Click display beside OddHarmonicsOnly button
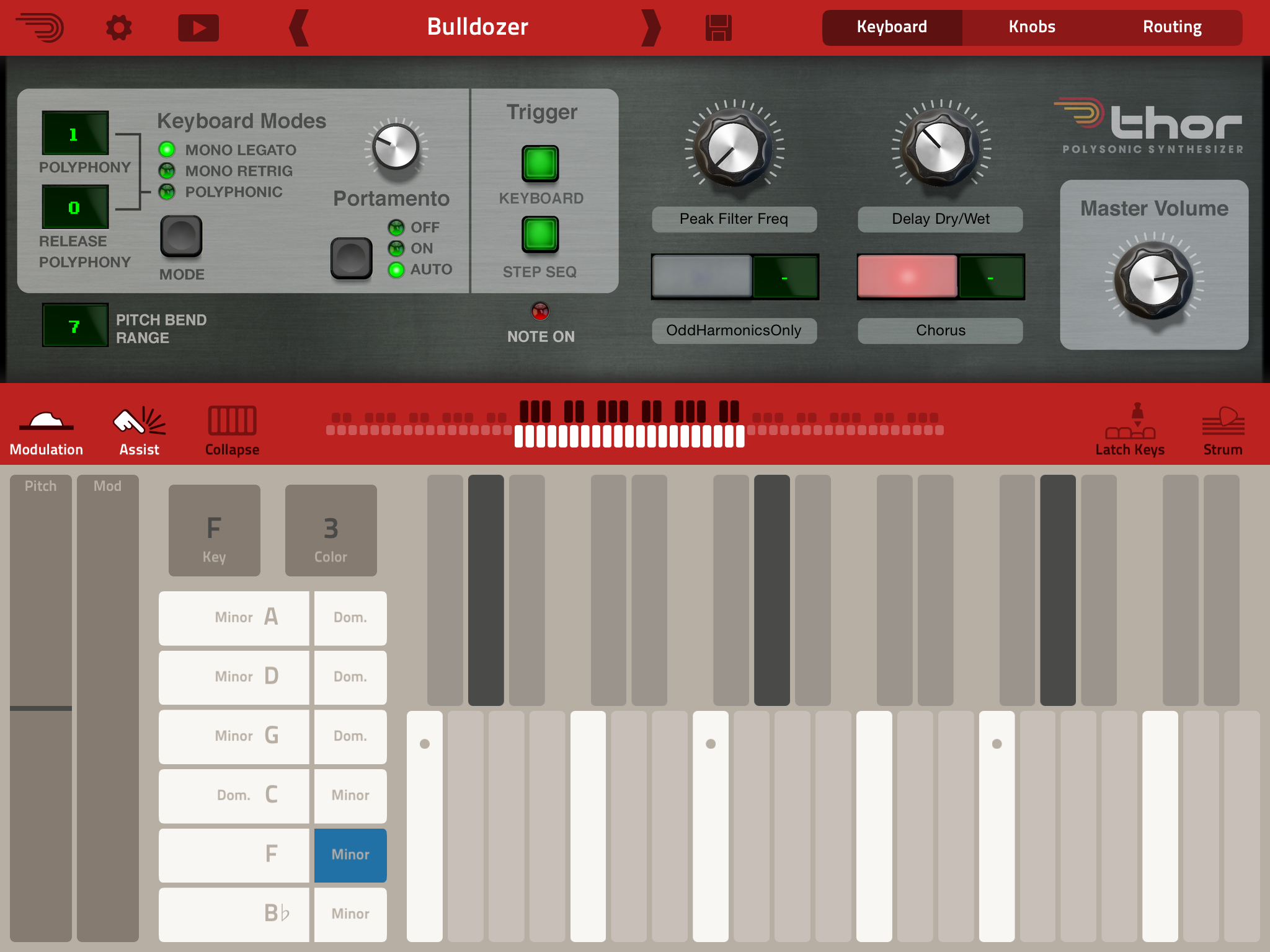 click(x=785, y=277)
